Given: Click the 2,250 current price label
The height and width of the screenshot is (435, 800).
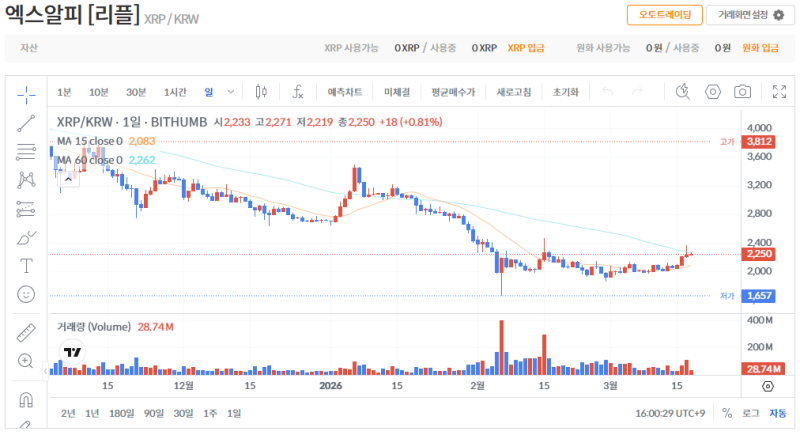Looking at the screenshot, I should tap(759, 254).
